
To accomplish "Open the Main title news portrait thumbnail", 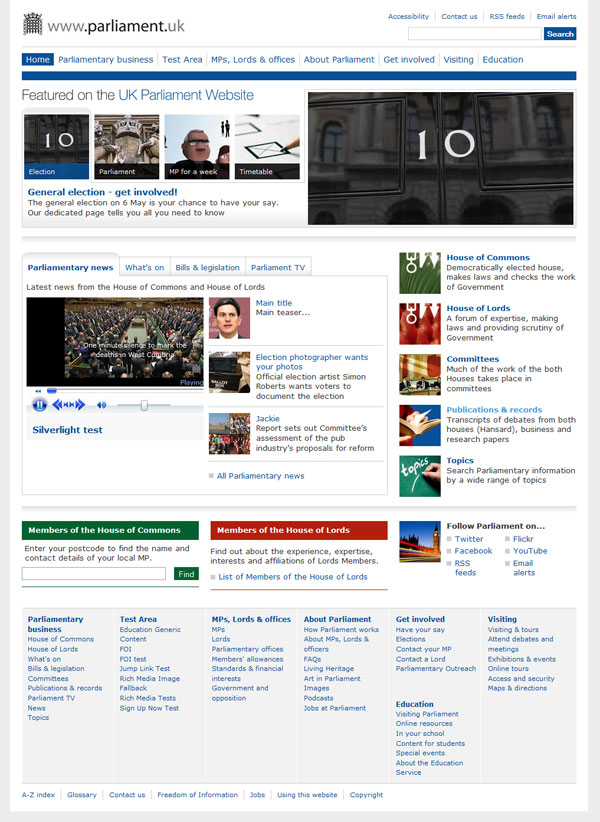I will (229, 318).
